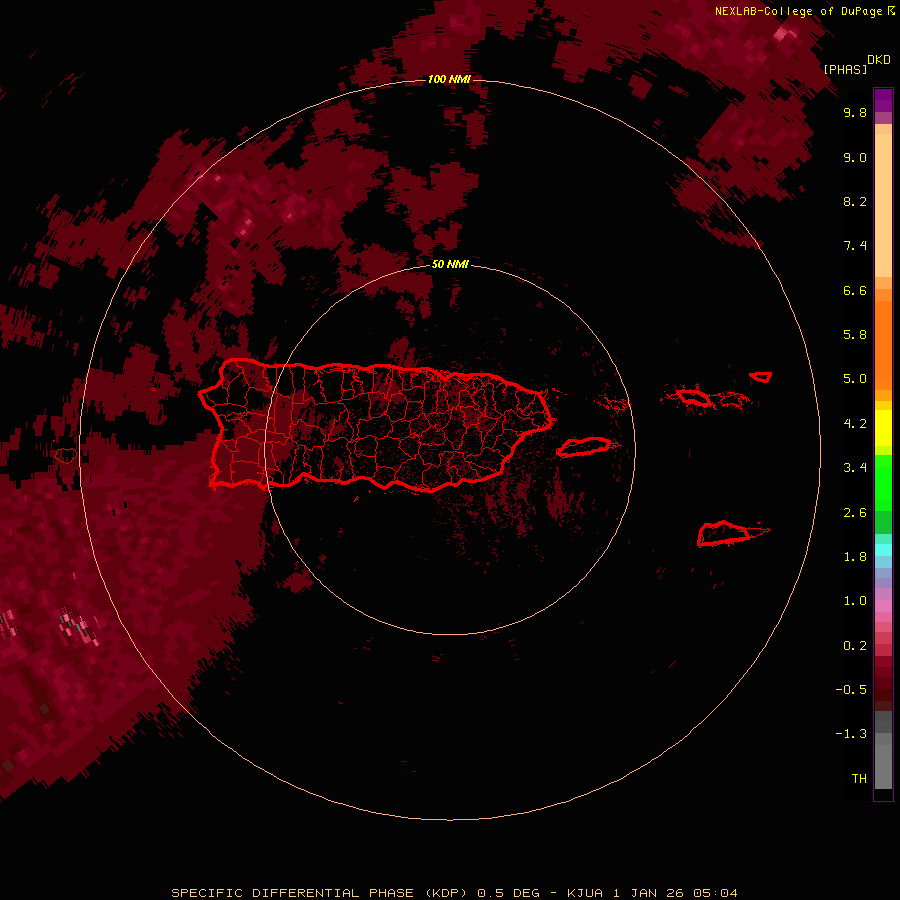Click the 2.6 color scale label
This screenshot has width=900, height=900.
point(855,513)
